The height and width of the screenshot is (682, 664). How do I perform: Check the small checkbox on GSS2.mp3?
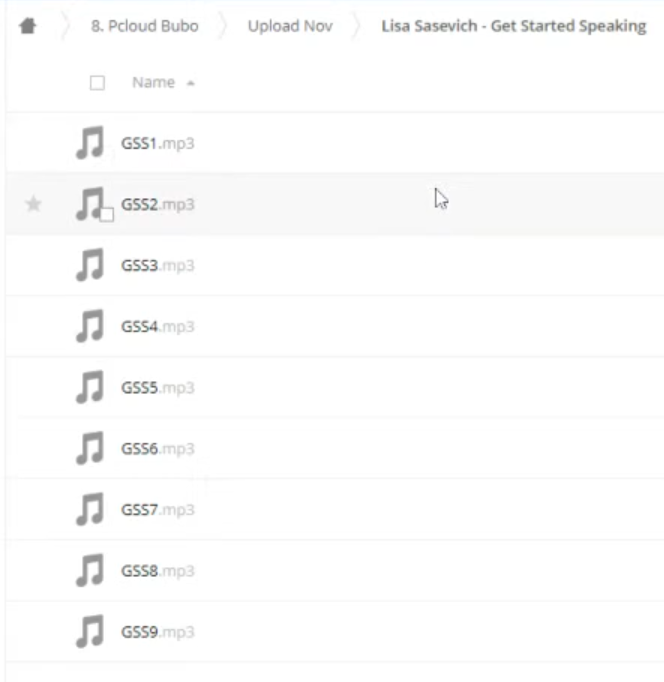(107, 214)
